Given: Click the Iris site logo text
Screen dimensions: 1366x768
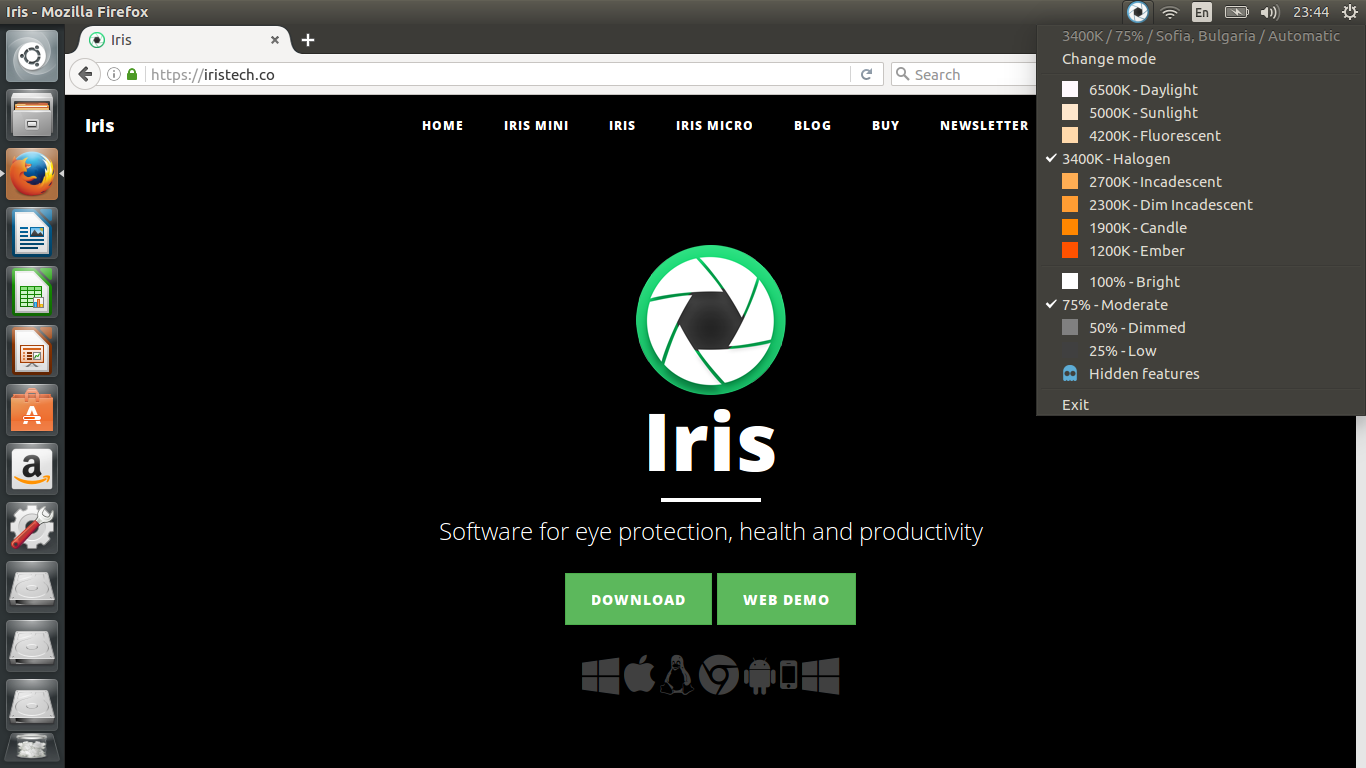Looking at the screenshot, I should 100,126.
